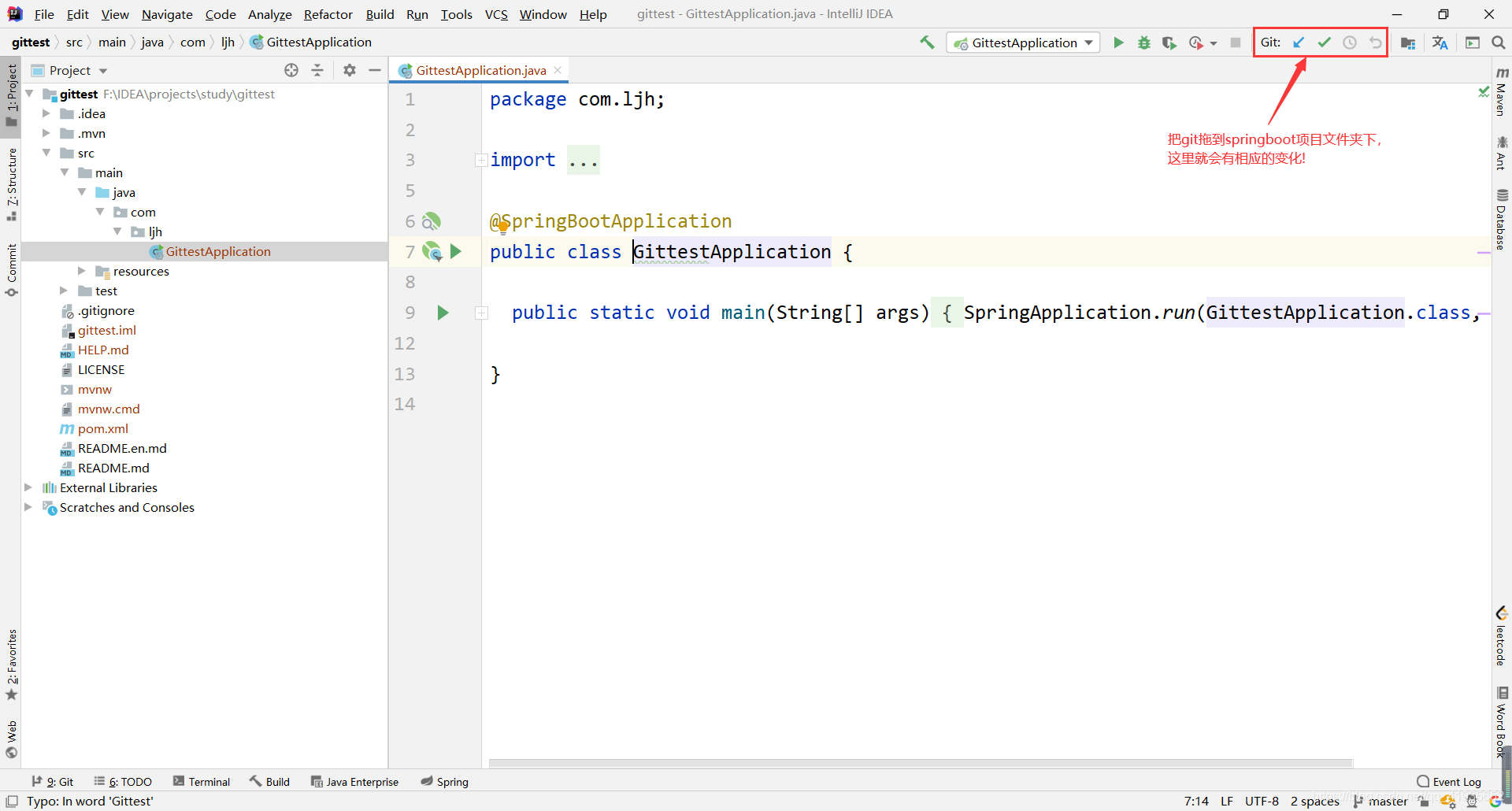Screen dimensions: 1512x811
Task: Click Git Commit green checkmark
Action: pyautogui.click(x=1325, y=43)
